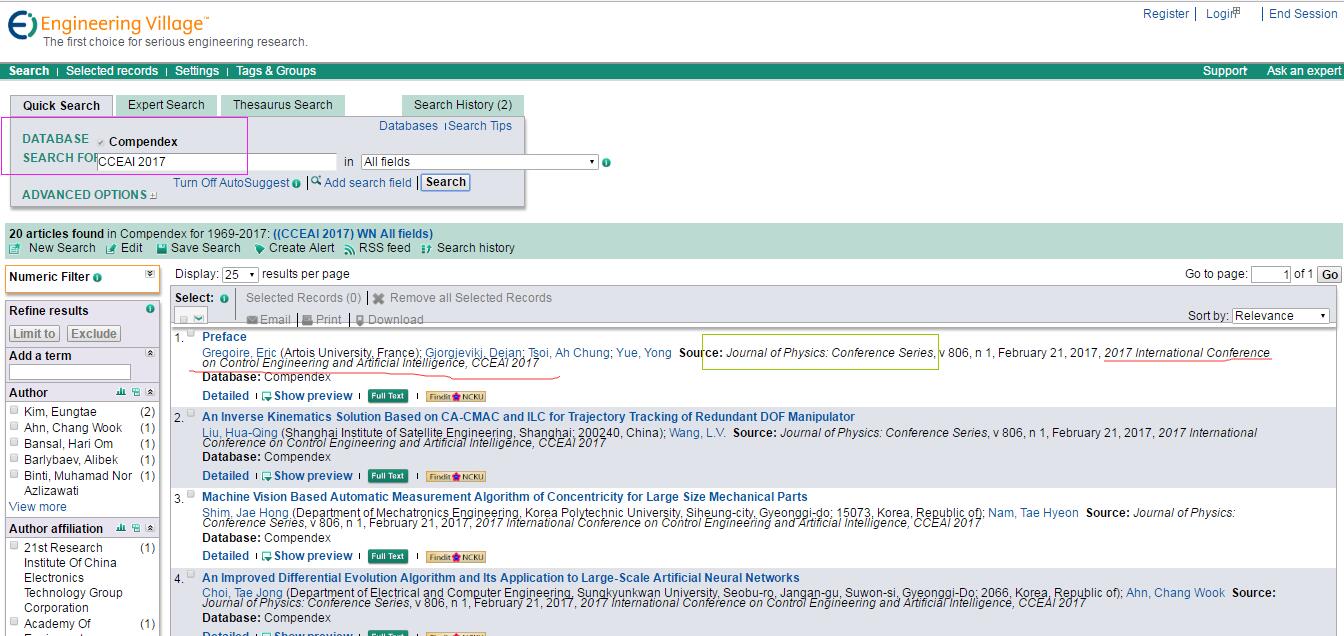This screenshot has height=636, width=1344.
Task: Click the info icon next to Turn Off AutoSuggest
Action: point(296,184)
